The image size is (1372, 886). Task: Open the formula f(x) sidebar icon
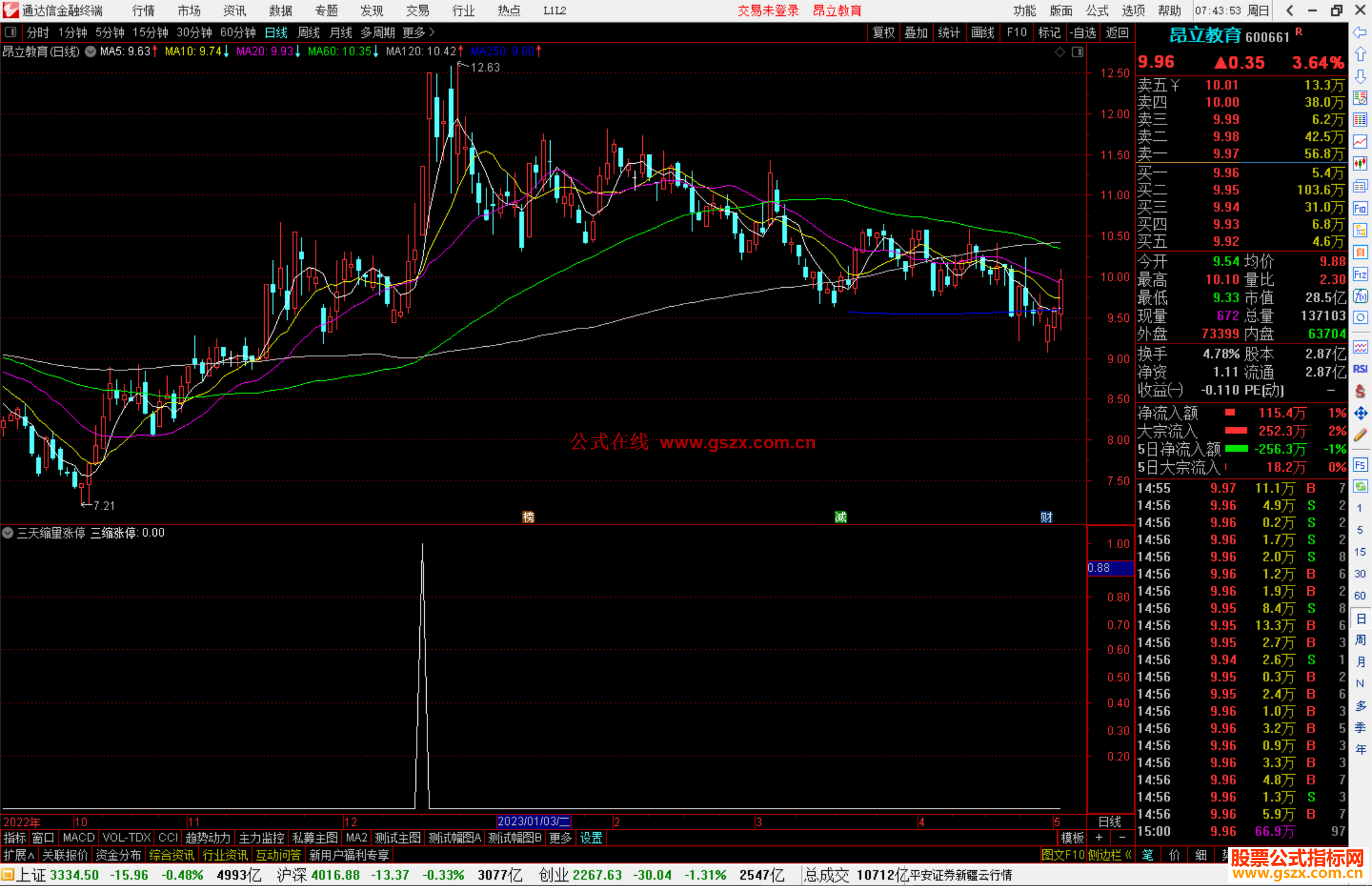pyautogui.click(x=1360, y=297)
